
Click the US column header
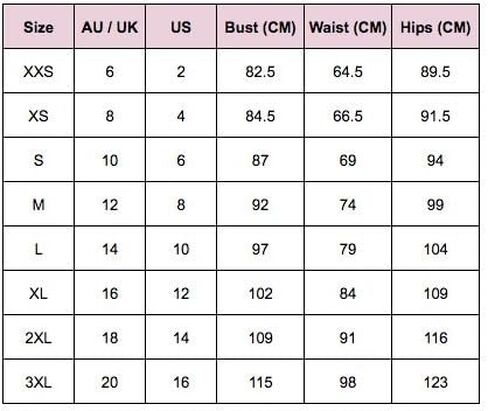pyautogui.click(x=181, y=27)
